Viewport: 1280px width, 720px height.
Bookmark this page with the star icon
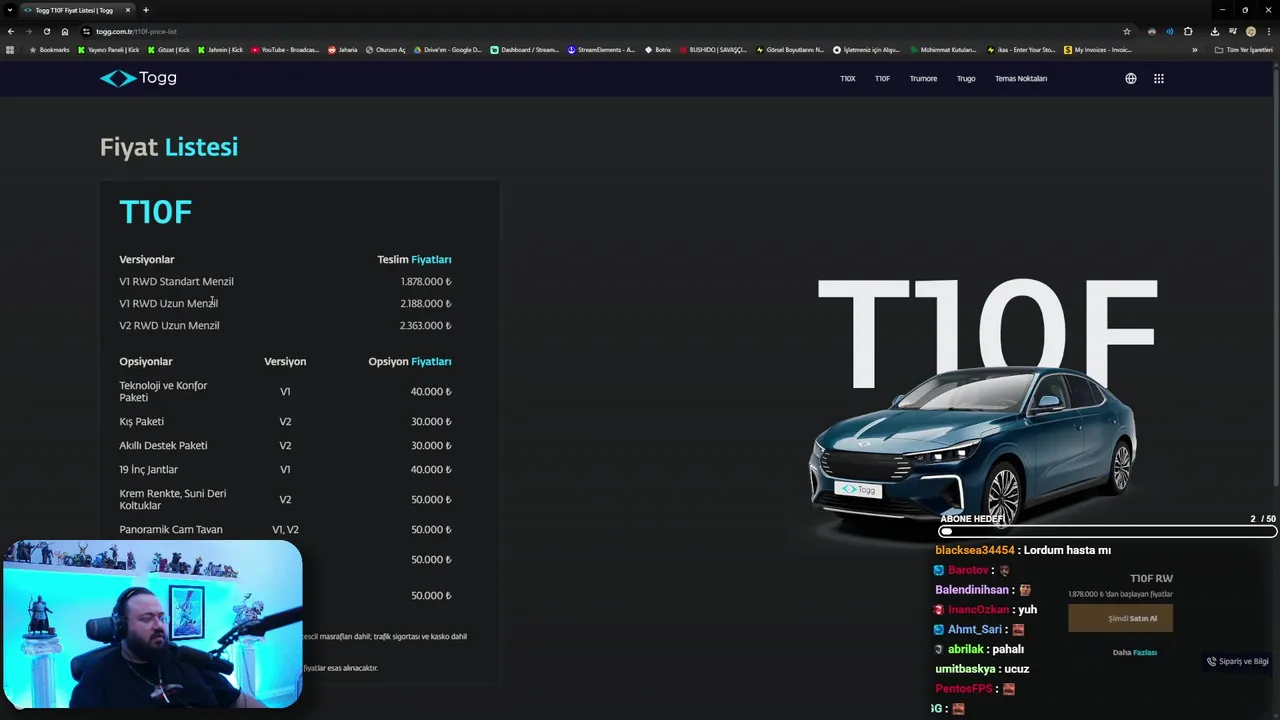pos(1127,31)
